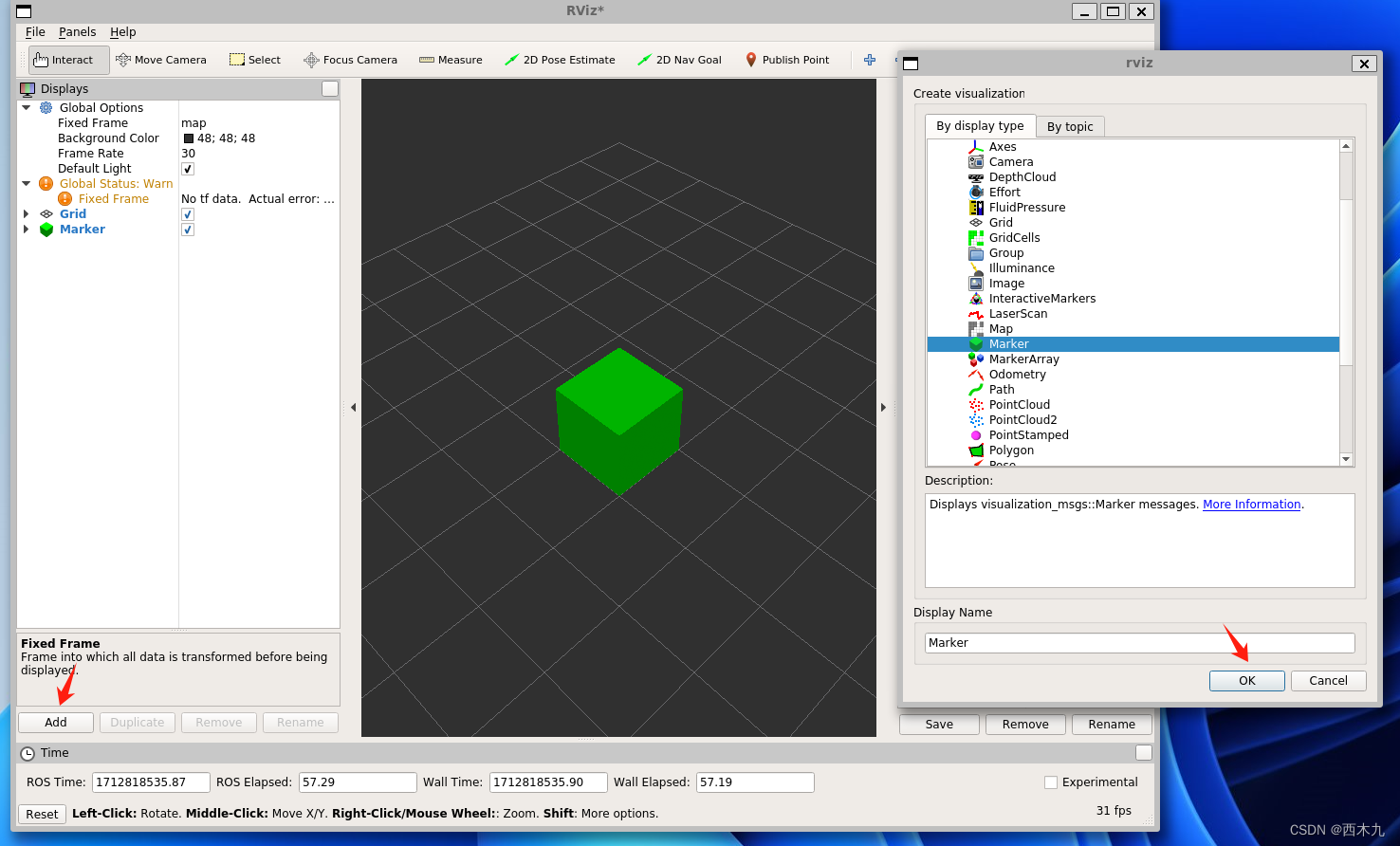Select the 2D Pose Estimate tool
This screenshot has height=846, width=1400.
click(560, 60)
